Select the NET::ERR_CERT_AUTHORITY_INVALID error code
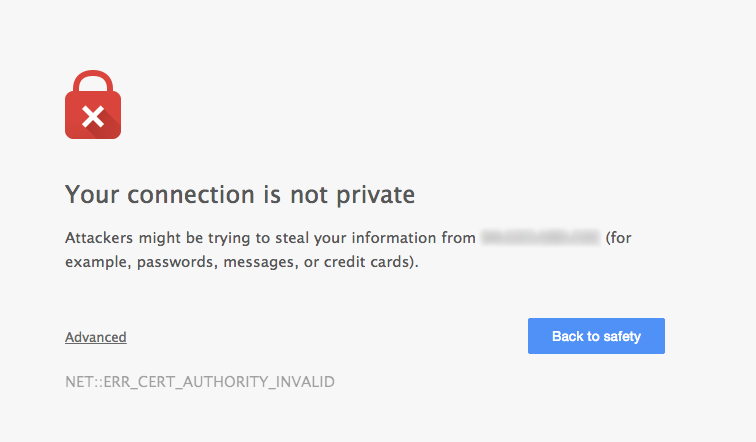 point(200,382)
